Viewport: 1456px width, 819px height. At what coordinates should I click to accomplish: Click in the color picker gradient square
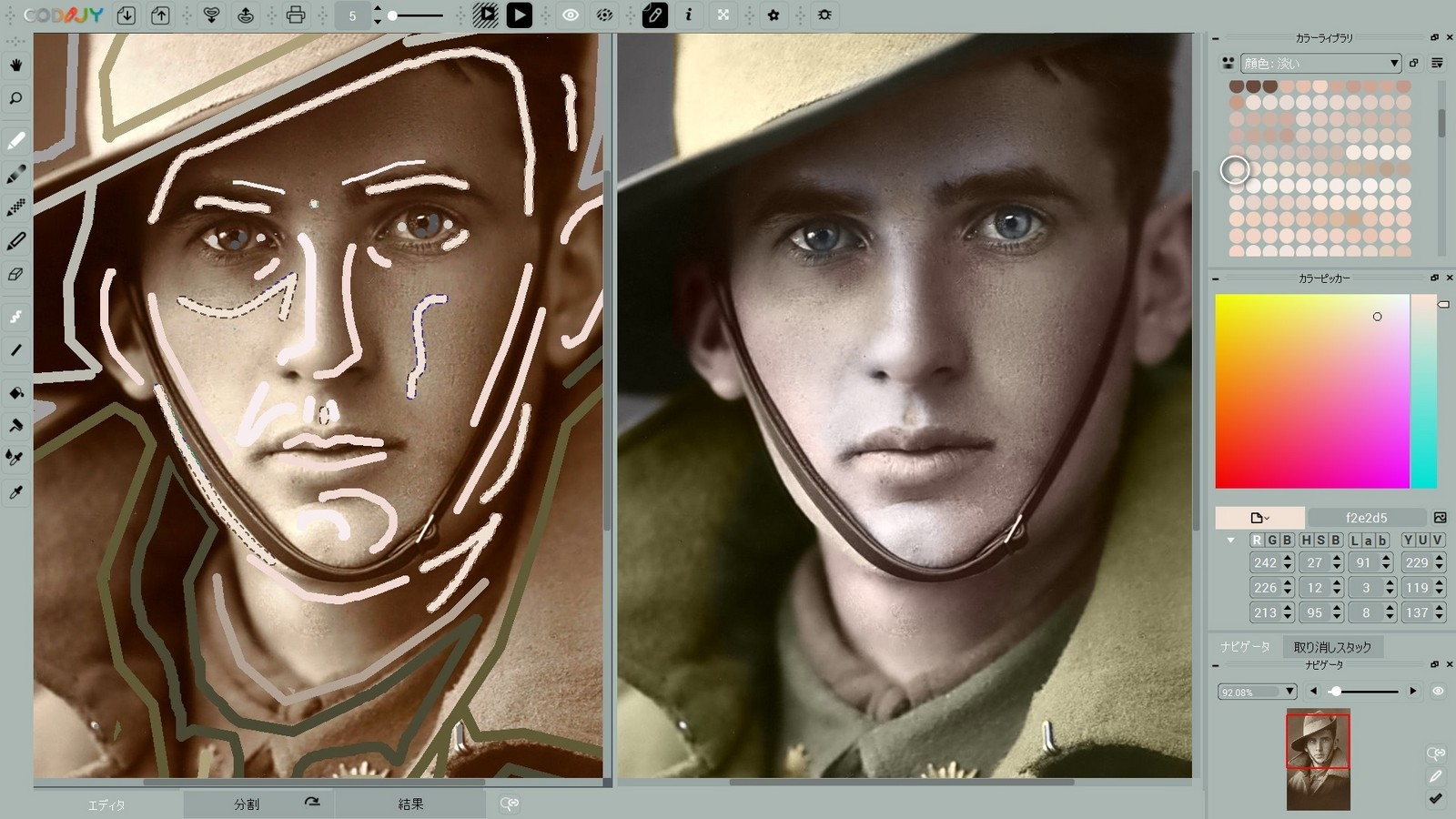coord(1312,391)
